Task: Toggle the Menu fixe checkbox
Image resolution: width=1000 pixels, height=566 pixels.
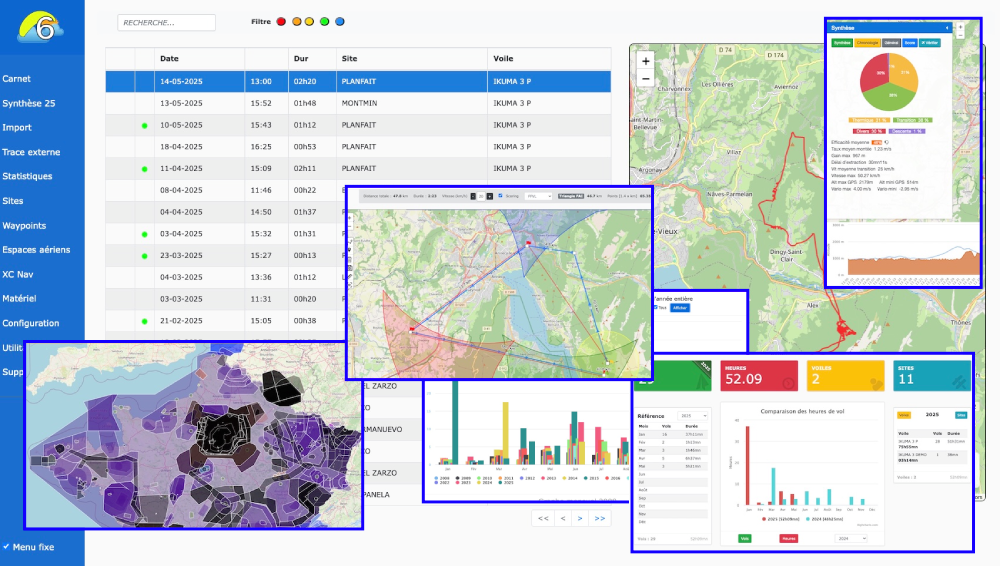Action: [x=6, y=546]
